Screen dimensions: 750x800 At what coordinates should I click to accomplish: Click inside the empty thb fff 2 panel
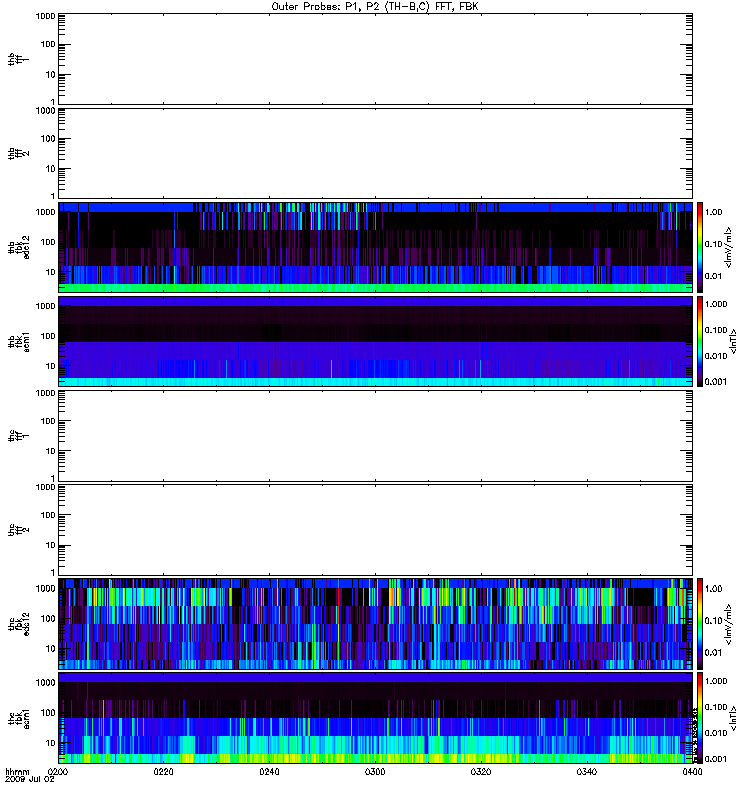(375, 153)
